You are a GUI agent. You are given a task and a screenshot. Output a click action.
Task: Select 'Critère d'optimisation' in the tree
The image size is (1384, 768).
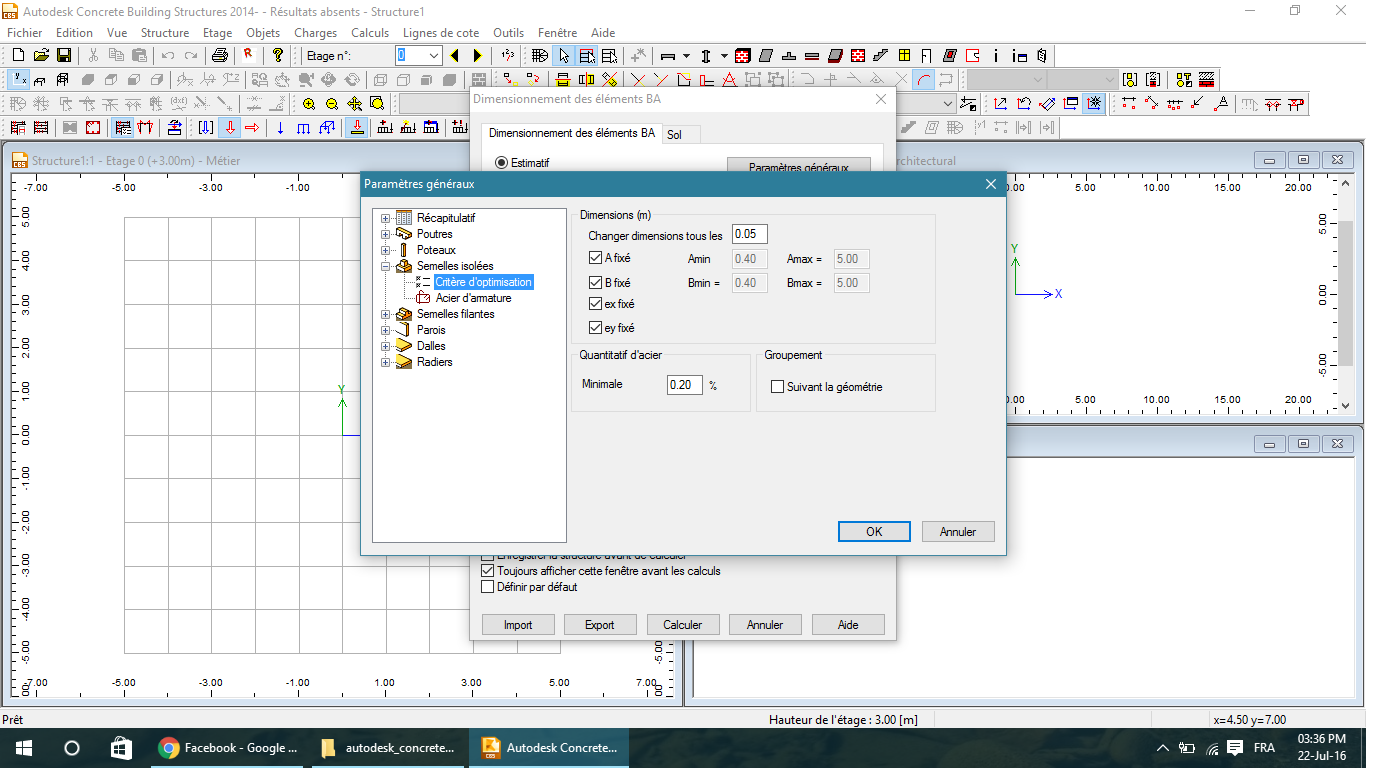[x=483, y=282]
